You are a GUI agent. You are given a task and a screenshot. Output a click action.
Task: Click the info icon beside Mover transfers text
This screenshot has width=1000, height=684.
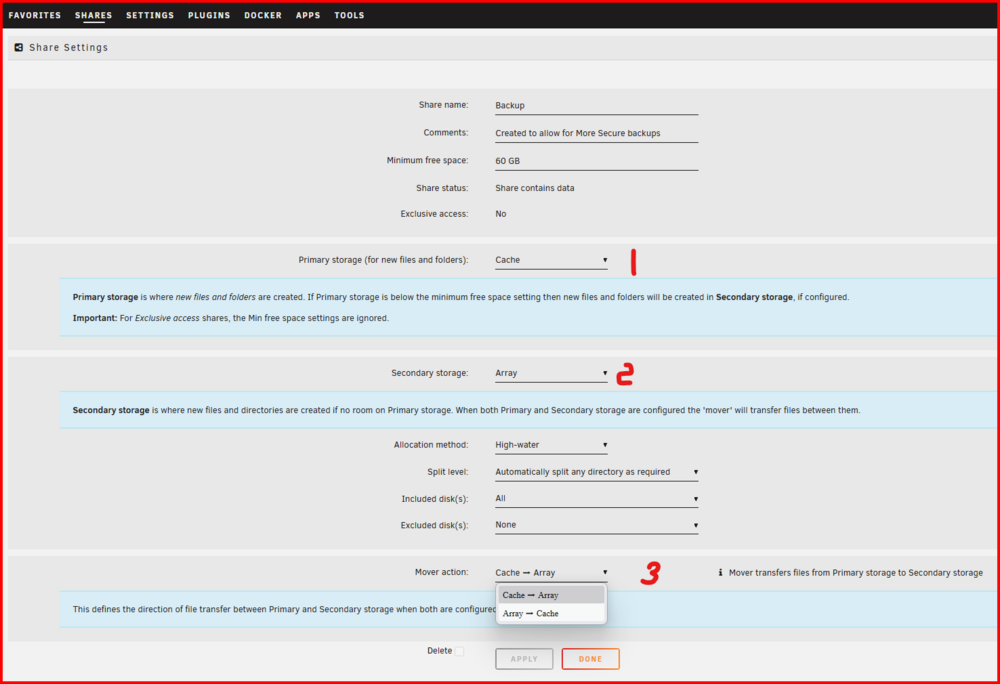[720, 572]
